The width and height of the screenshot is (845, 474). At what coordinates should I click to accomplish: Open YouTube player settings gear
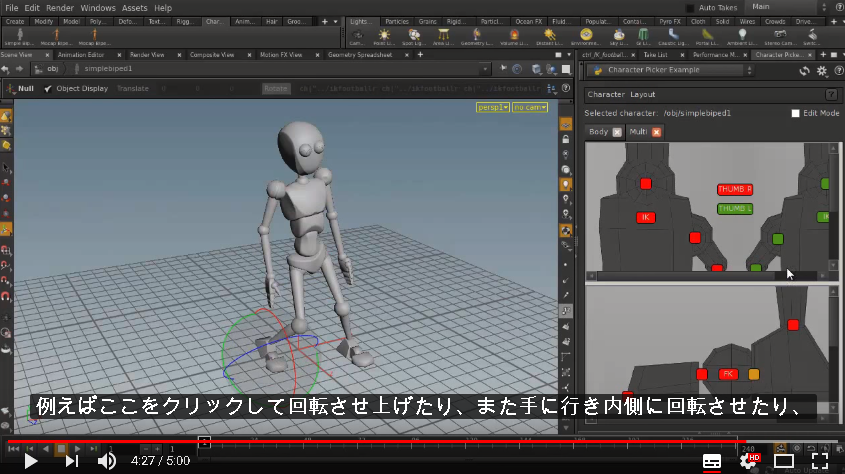click(749, 461)
